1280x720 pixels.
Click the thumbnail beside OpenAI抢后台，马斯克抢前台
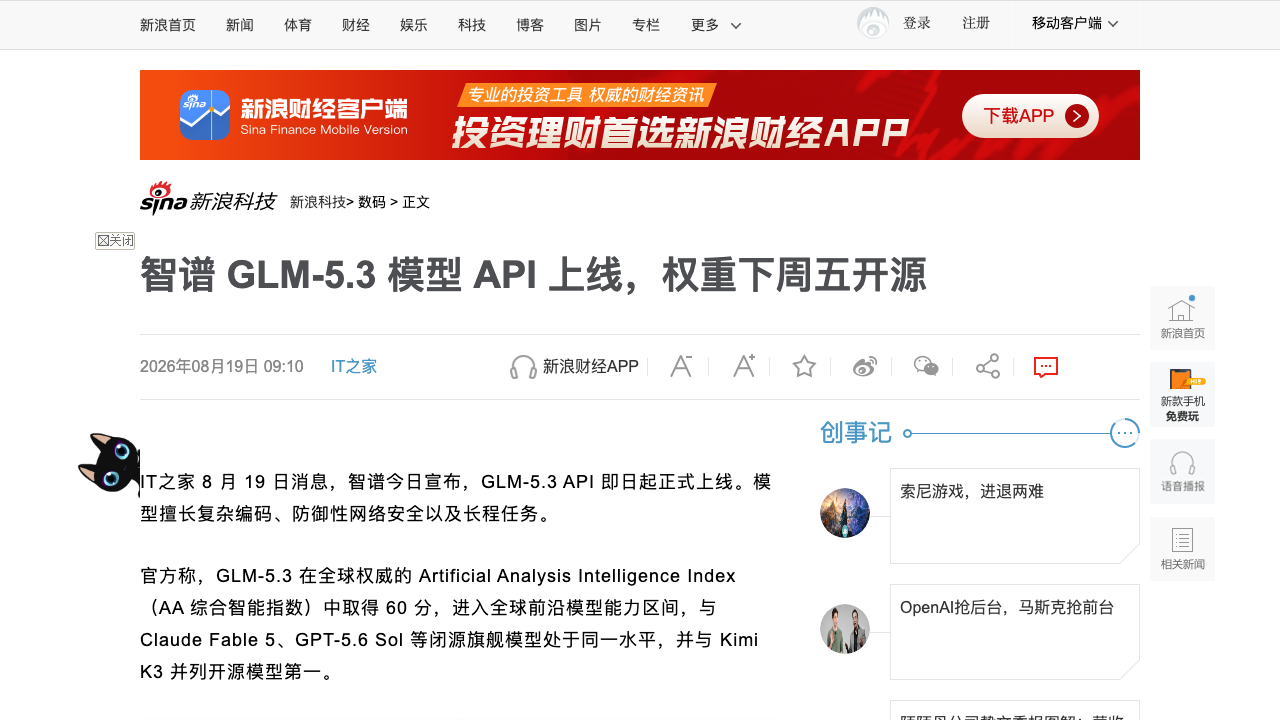(x=845, y=629)
